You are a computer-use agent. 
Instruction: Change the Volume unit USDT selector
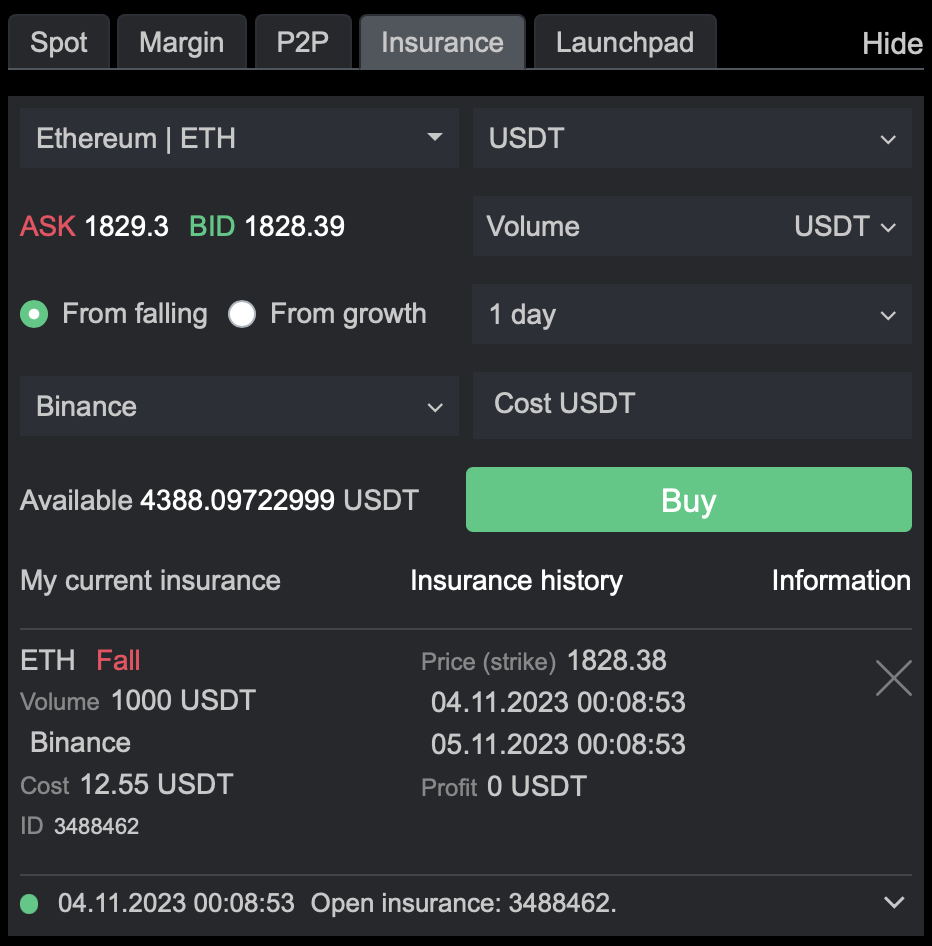[x=844, y=227]
